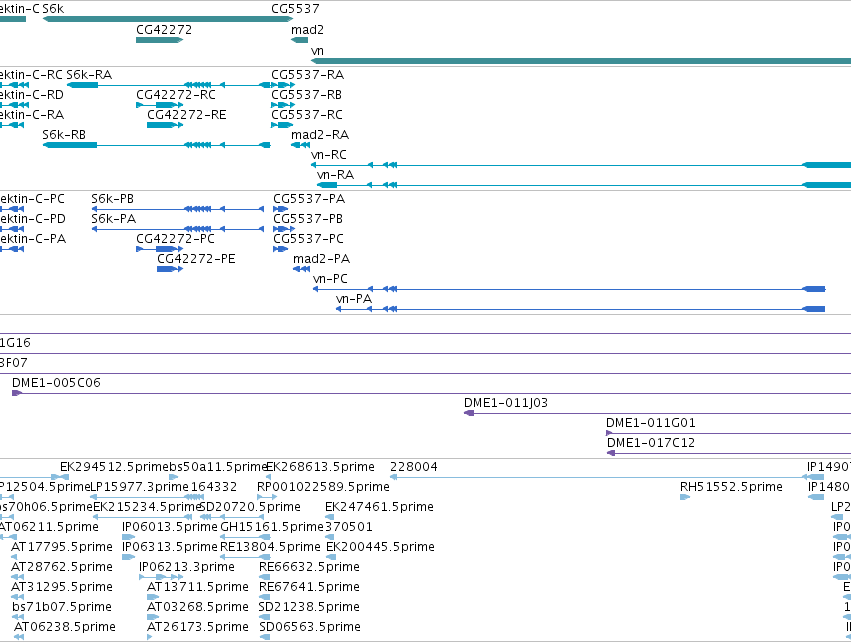
Task: Click the S6k-PA protein label
Action: (113, 219)
